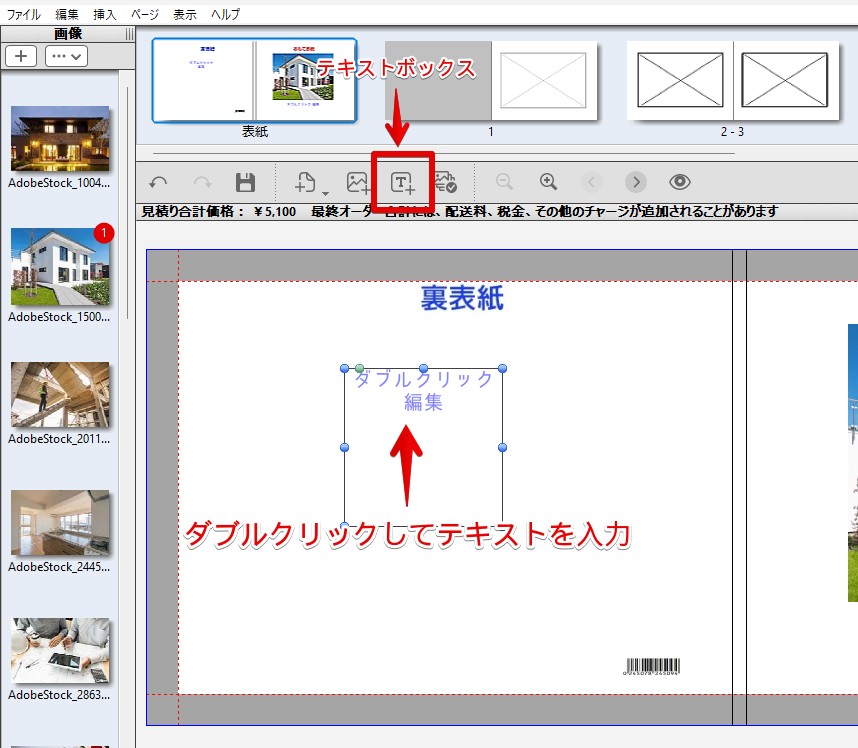This screenshot has height=748, width=858.
Task: Open the add page layout dropdown
Action: coord(310,183)
